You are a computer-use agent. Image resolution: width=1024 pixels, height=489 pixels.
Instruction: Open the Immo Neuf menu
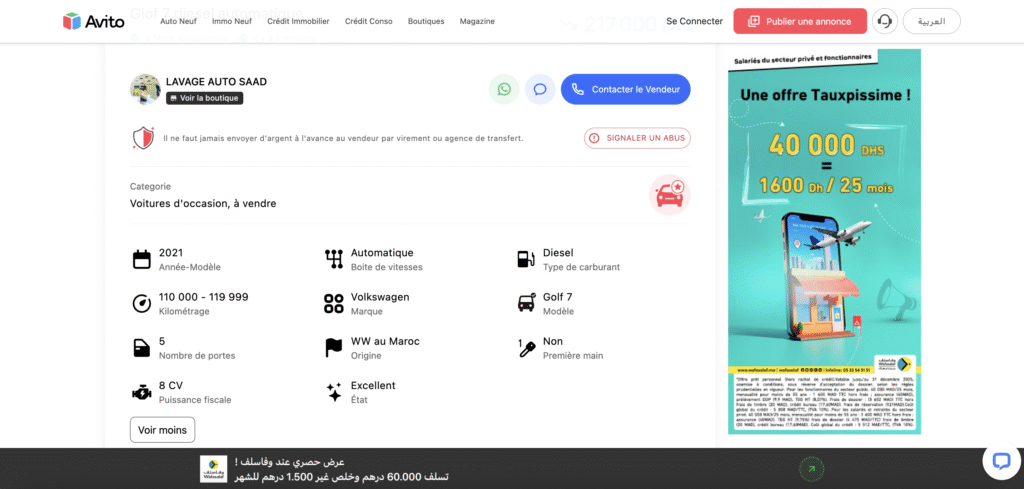tap(232, 22)
